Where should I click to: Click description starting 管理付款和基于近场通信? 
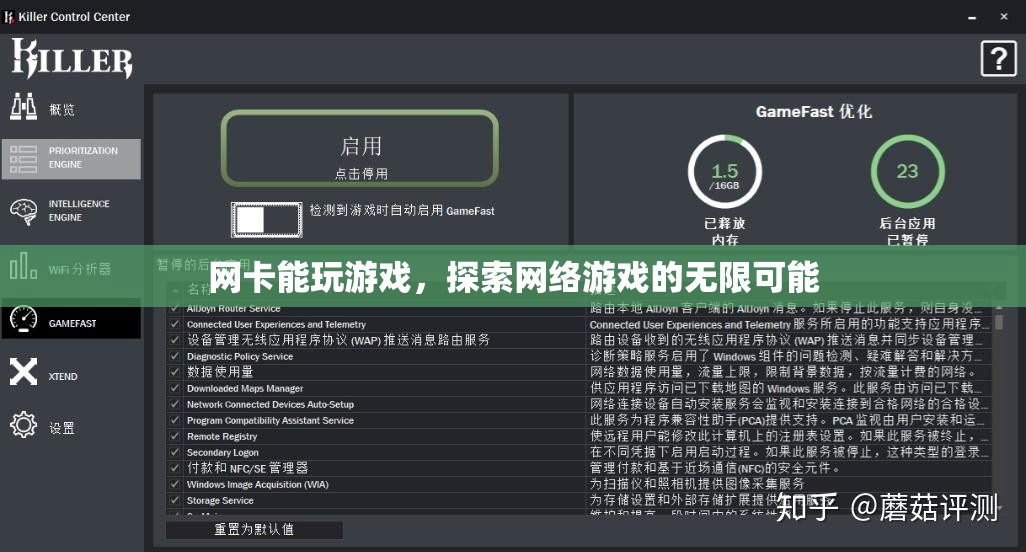(715, 468)
